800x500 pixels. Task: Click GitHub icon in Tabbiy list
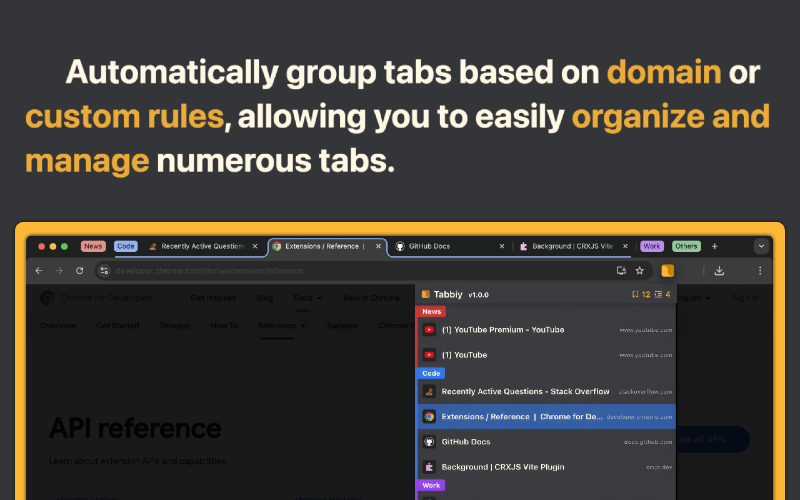429,441
